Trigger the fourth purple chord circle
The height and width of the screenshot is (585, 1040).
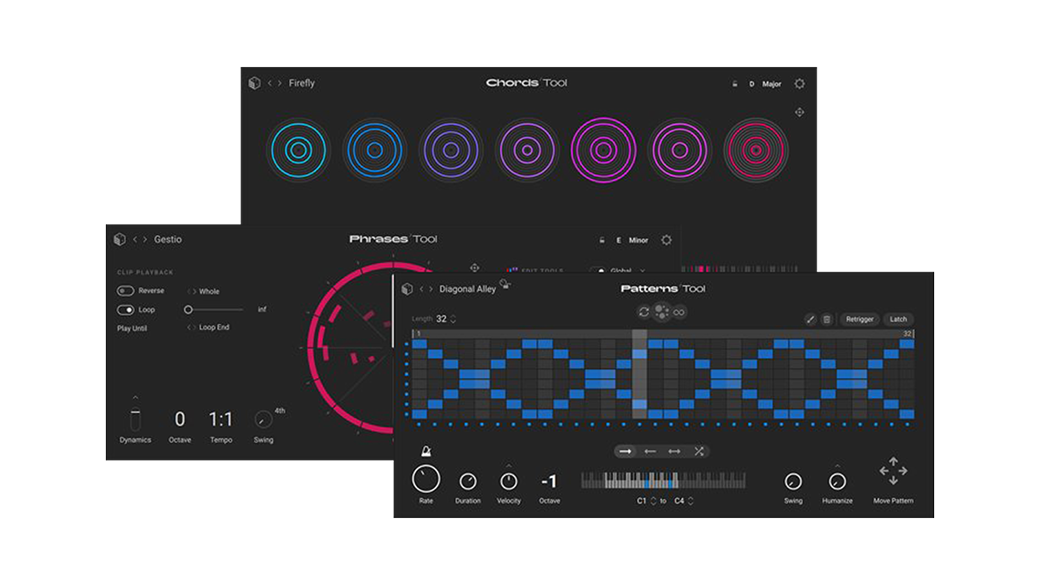[x=527, y=150]
